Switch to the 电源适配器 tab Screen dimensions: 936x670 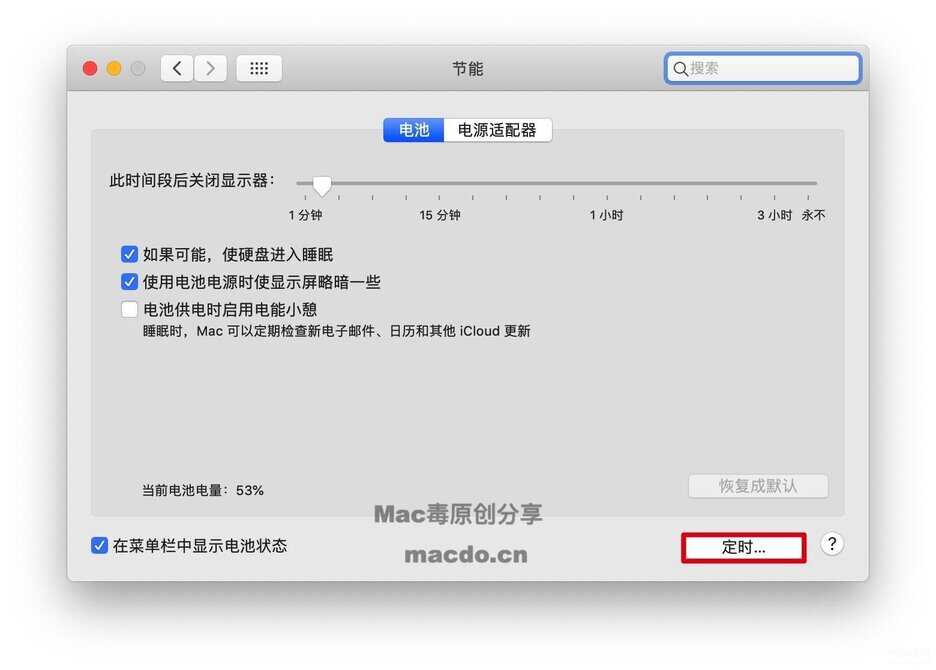497,130
